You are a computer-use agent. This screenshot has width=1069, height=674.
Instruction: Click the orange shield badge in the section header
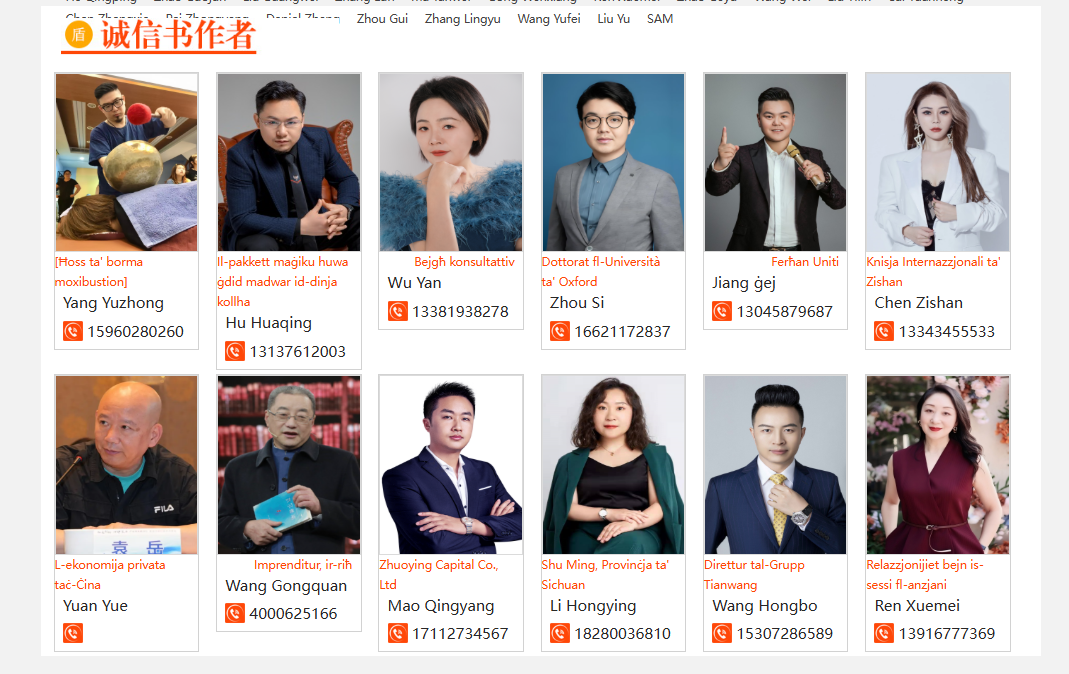click(78, 34)
